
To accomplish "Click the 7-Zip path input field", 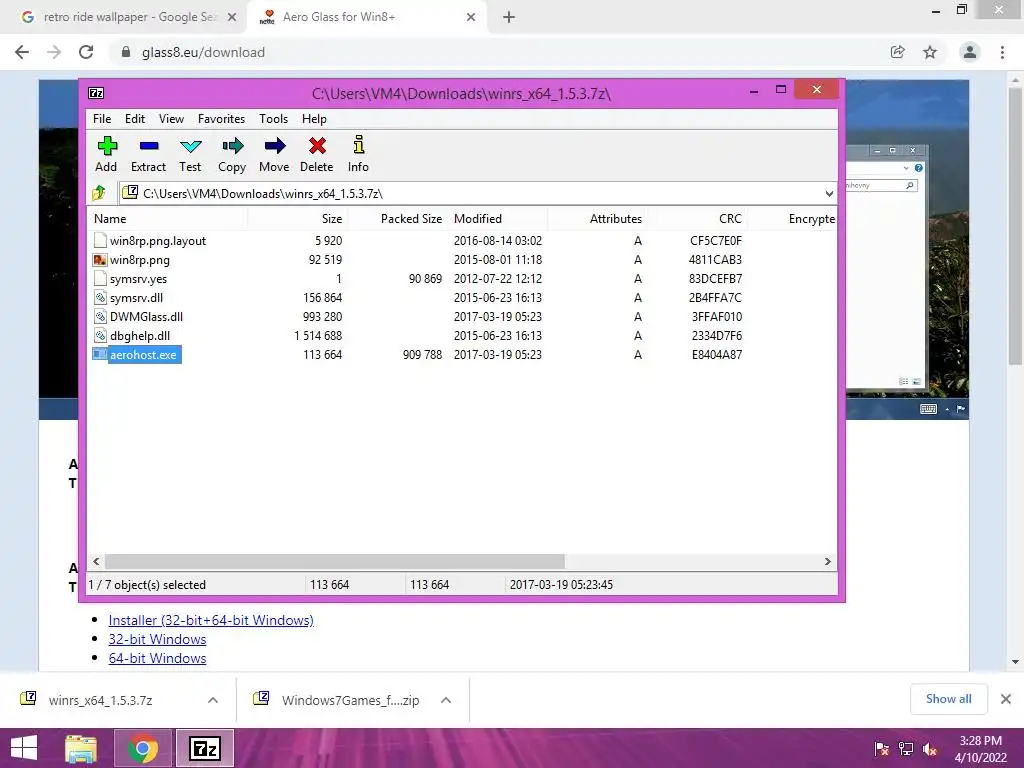I will tap(477, 193).
